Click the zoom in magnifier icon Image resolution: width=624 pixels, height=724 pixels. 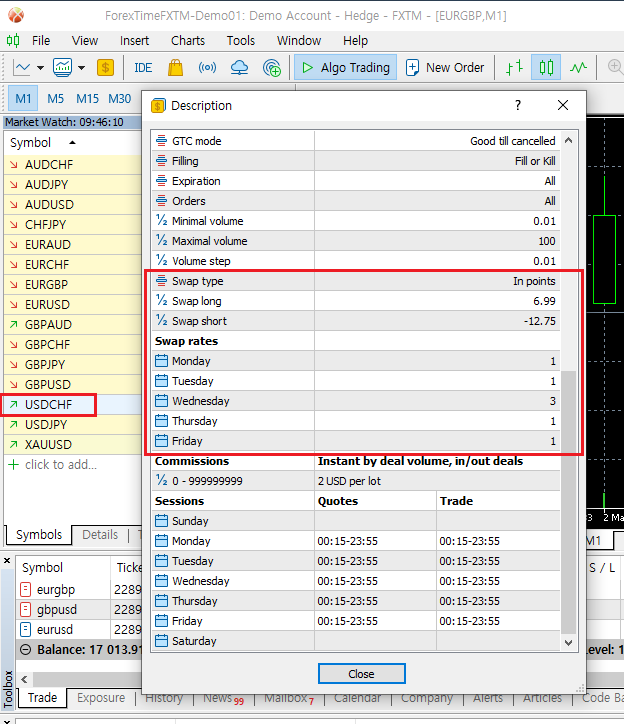(x=615, y=67)
